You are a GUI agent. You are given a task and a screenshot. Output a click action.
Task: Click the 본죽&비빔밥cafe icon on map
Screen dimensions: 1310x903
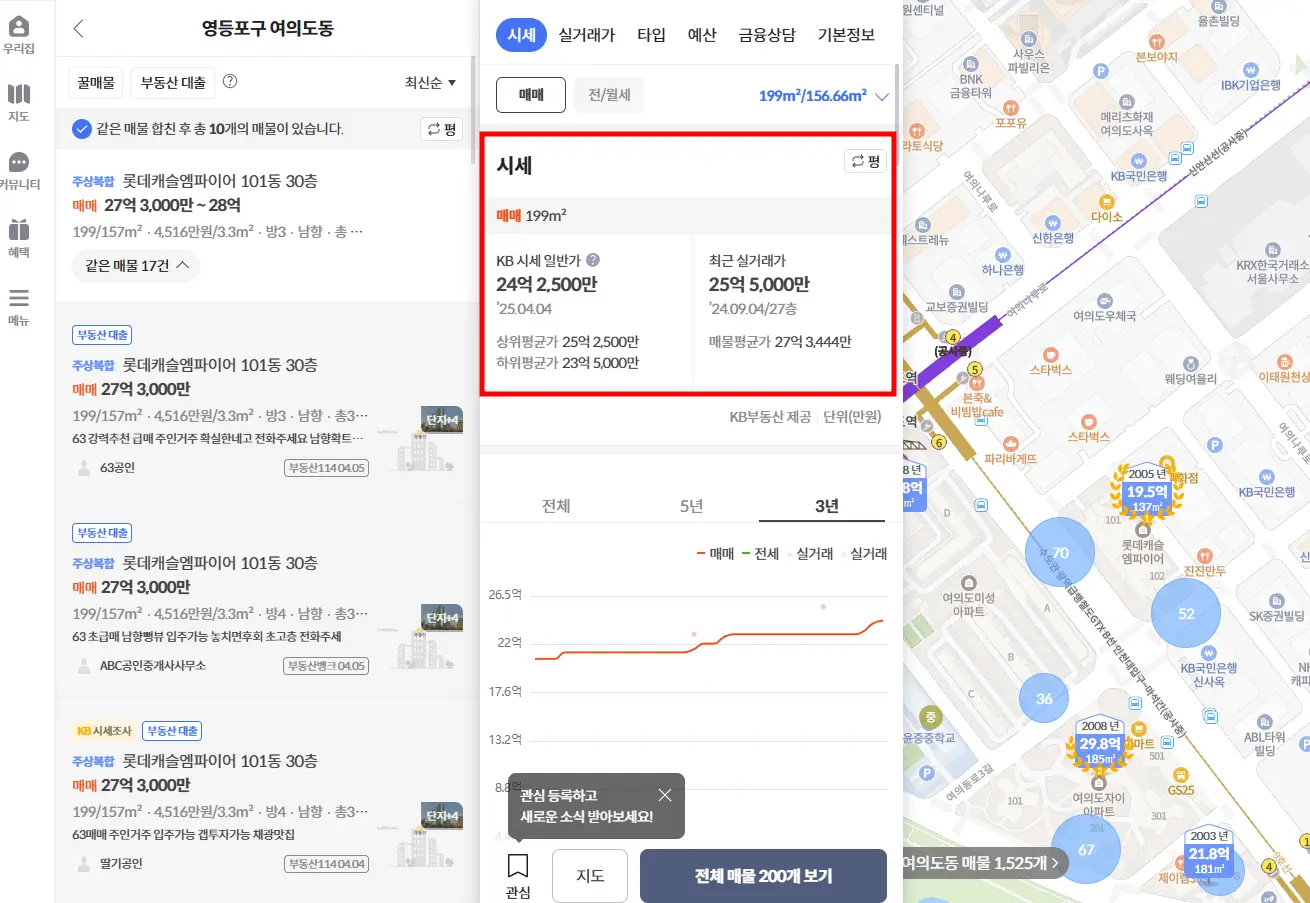coord(976,381)
